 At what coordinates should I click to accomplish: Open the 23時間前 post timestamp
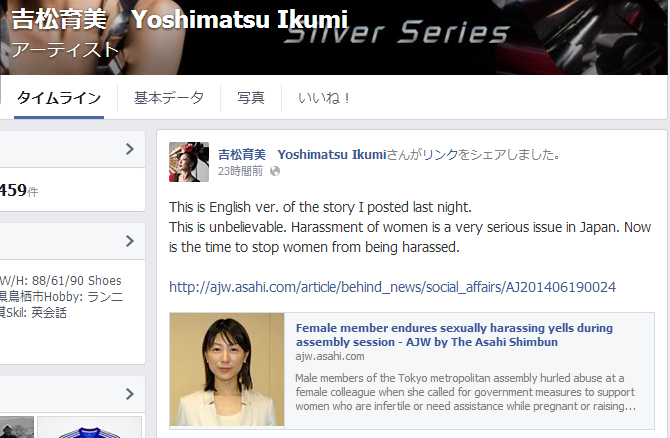[240, 171]
